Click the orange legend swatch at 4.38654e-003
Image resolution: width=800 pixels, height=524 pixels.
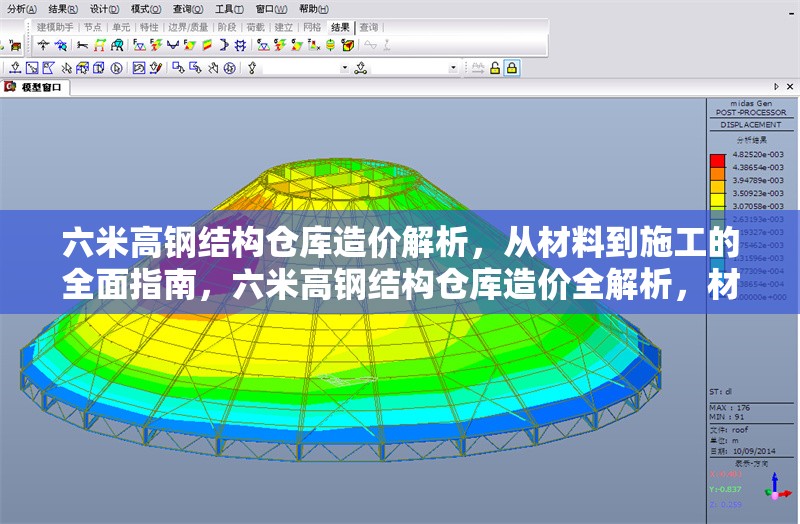[717, 173]
